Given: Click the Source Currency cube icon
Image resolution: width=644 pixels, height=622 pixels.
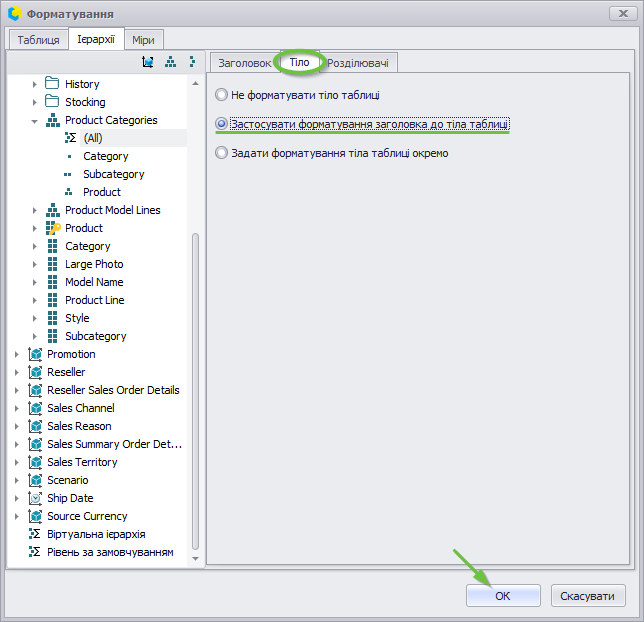Looking at the screenshot, I should pyautogui.click(x=35, y=516).
